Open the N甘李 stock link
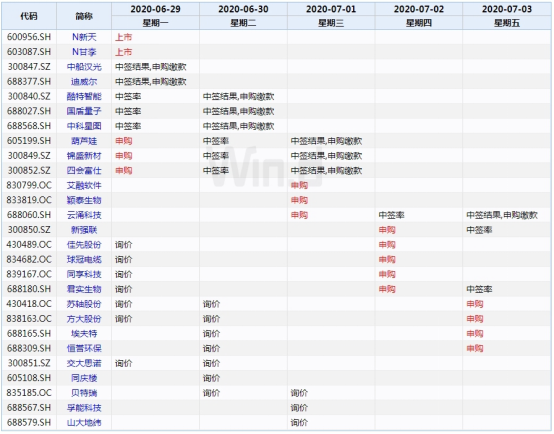The image size is (554, 434). tap(84, 52)
